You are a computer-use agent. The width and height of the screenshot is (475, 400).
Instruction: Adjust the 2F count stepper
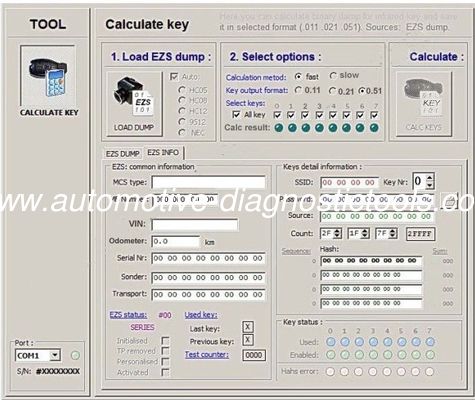(x=337, y=234)
